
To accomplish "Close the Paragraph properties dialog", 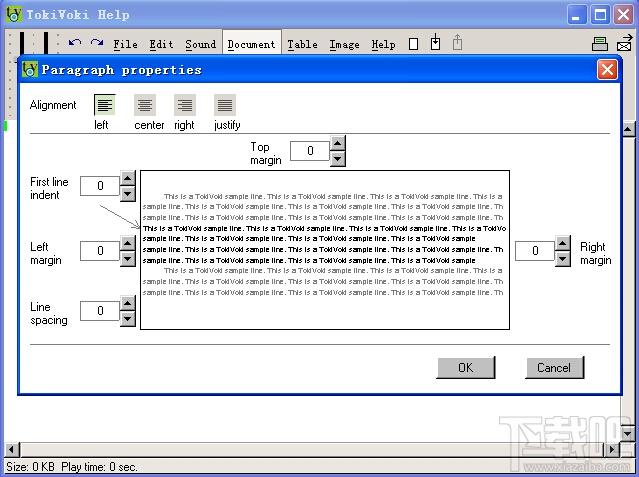I will tap(607, 70).
